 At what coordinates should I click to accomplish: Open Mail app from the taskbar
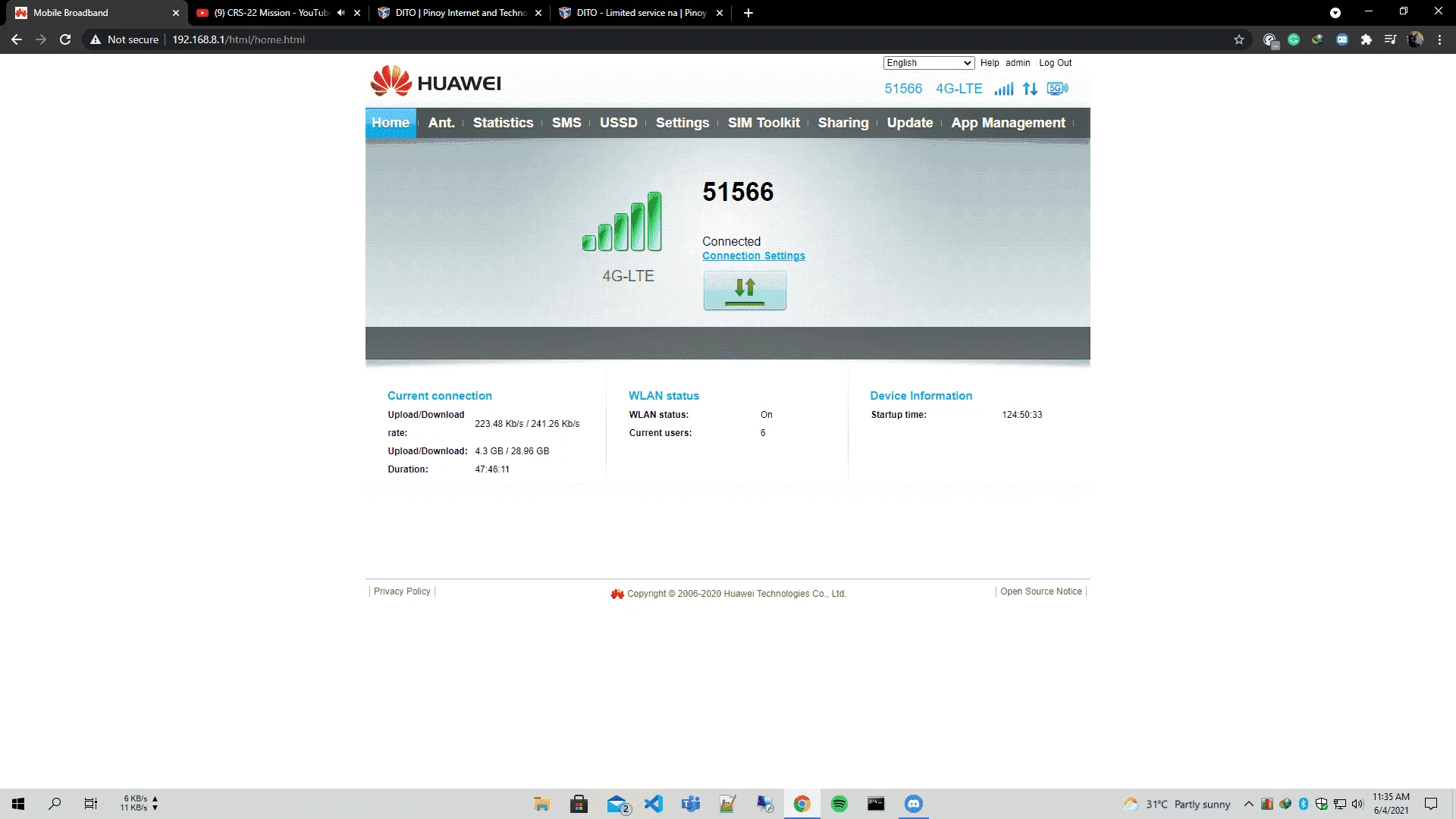[x=617, y=804]
